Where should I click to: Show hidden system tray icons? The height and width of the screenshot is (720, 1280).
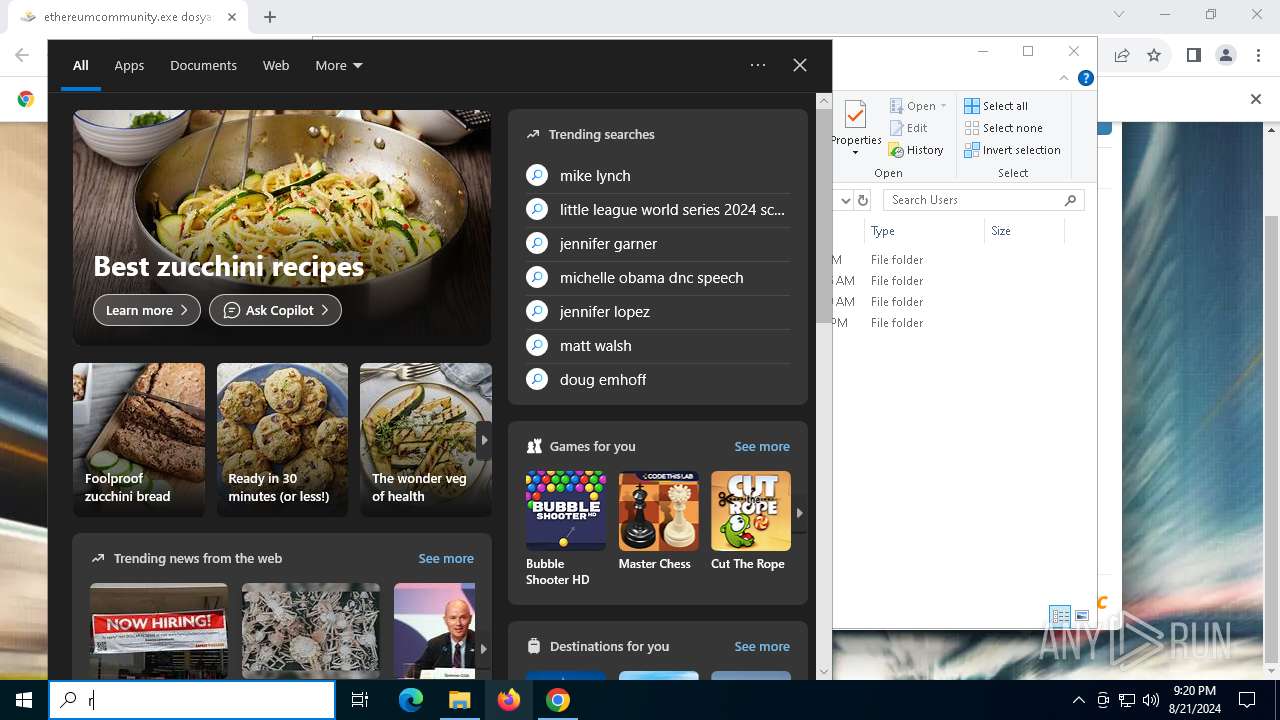(1078, 700)
